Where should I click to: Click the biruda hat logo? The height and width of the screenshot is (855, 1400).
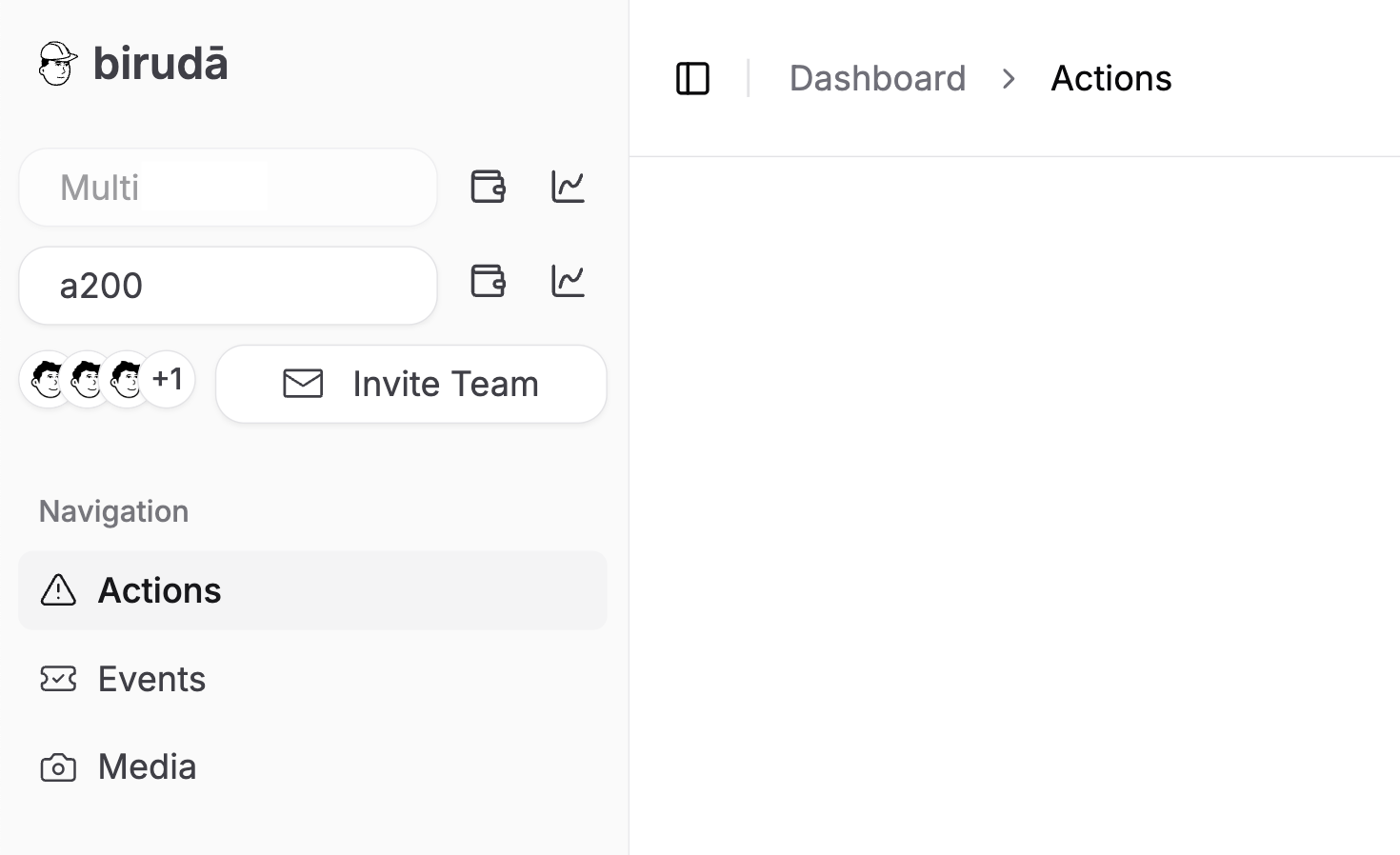tap(57, 62)
